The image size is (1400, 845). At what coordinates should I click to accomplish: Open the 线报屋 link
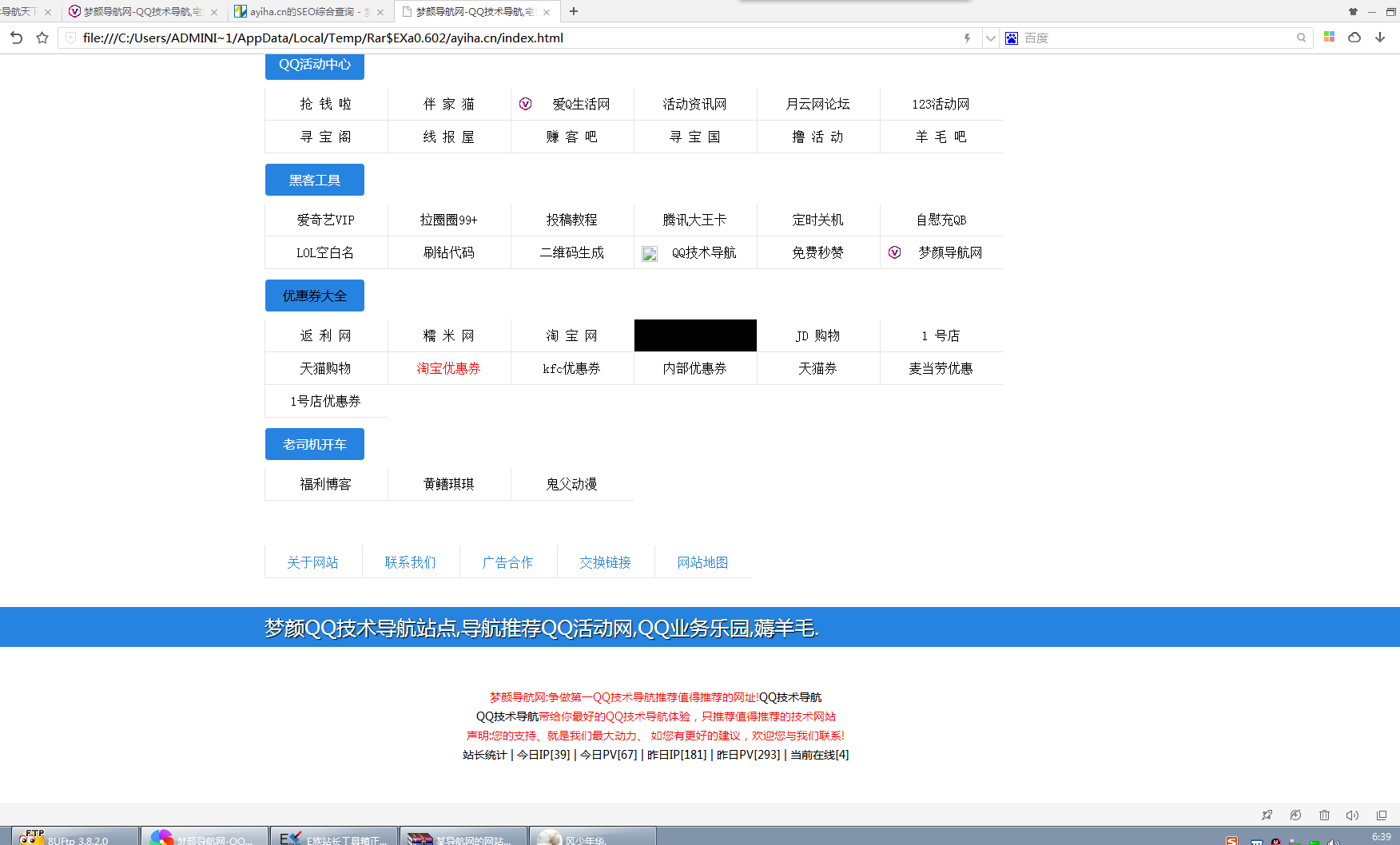(x=449, y=137)
